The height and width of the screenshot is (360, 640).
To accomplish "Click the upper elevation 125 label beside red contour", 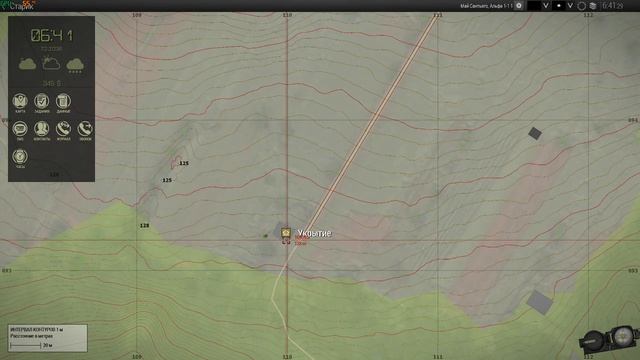I will [184, 163].
